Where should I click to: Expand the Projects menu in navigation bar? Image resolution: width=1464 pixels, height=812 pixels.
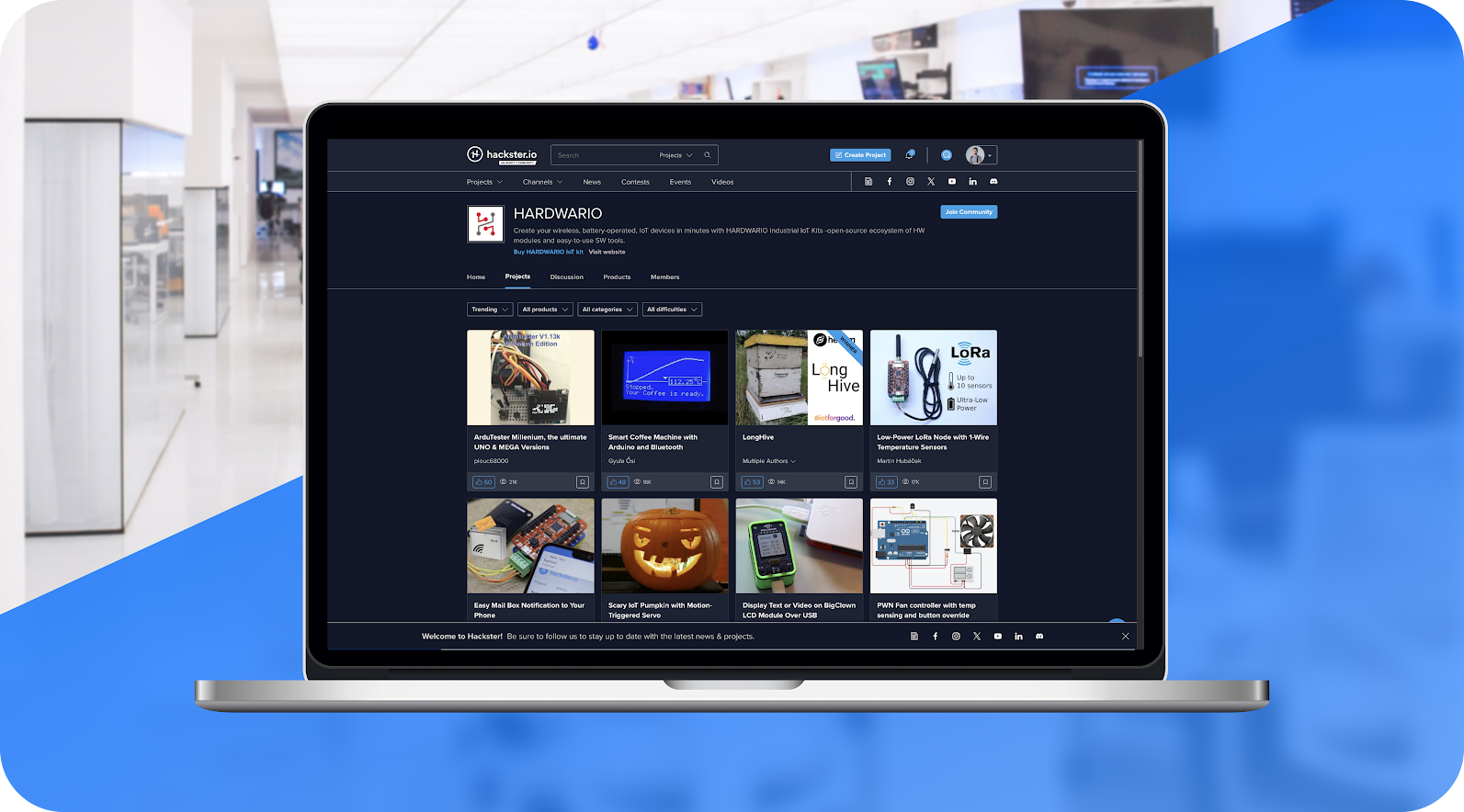pos(484,182)
